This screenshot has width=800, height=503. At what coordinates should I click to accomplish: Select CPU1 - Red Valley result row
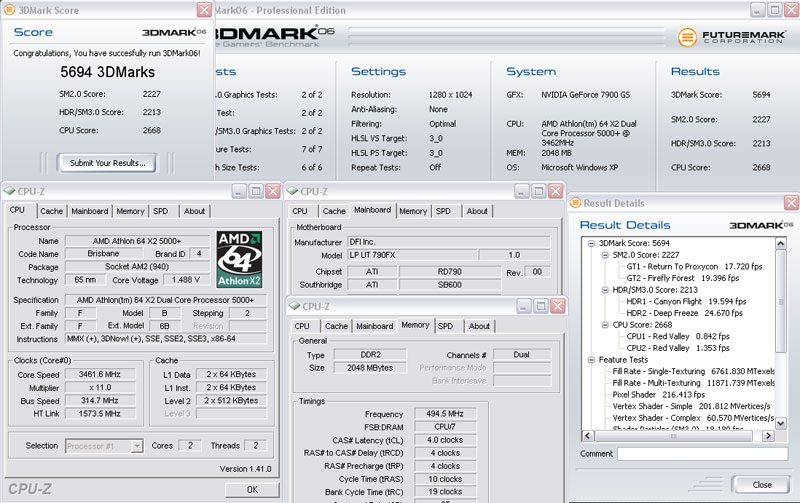(x=678, y=336)
